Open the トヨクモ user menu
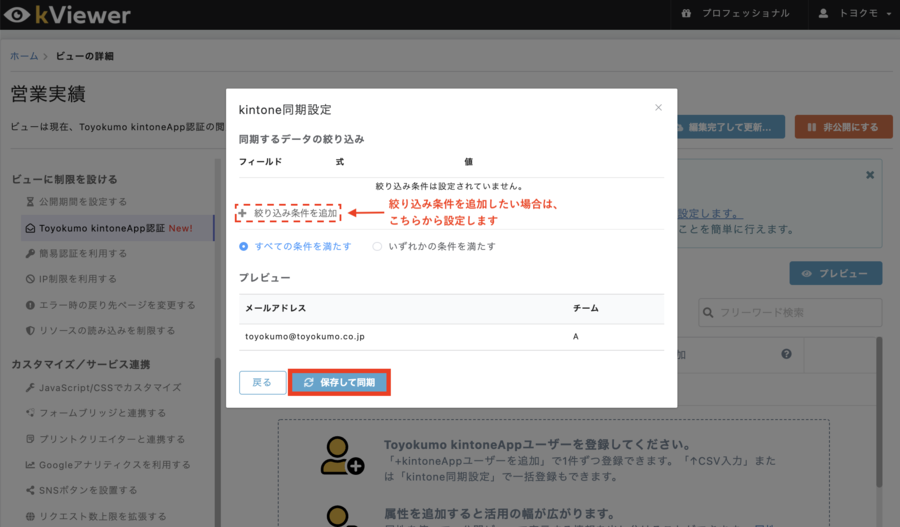 tap(857, 13)
